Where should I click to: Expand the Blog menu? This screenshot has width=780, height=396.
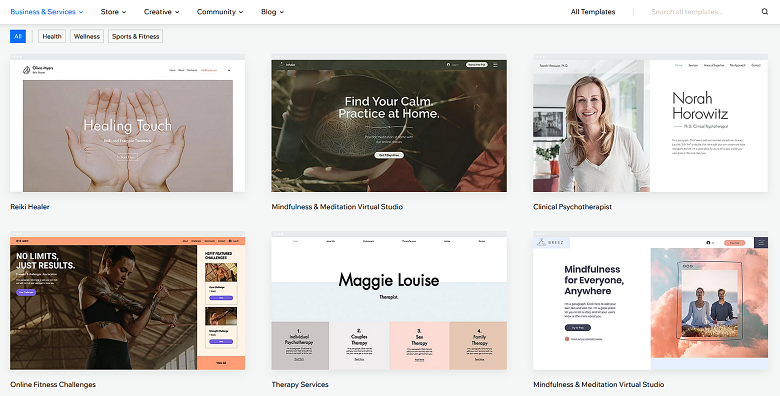[x=272, y=11]
